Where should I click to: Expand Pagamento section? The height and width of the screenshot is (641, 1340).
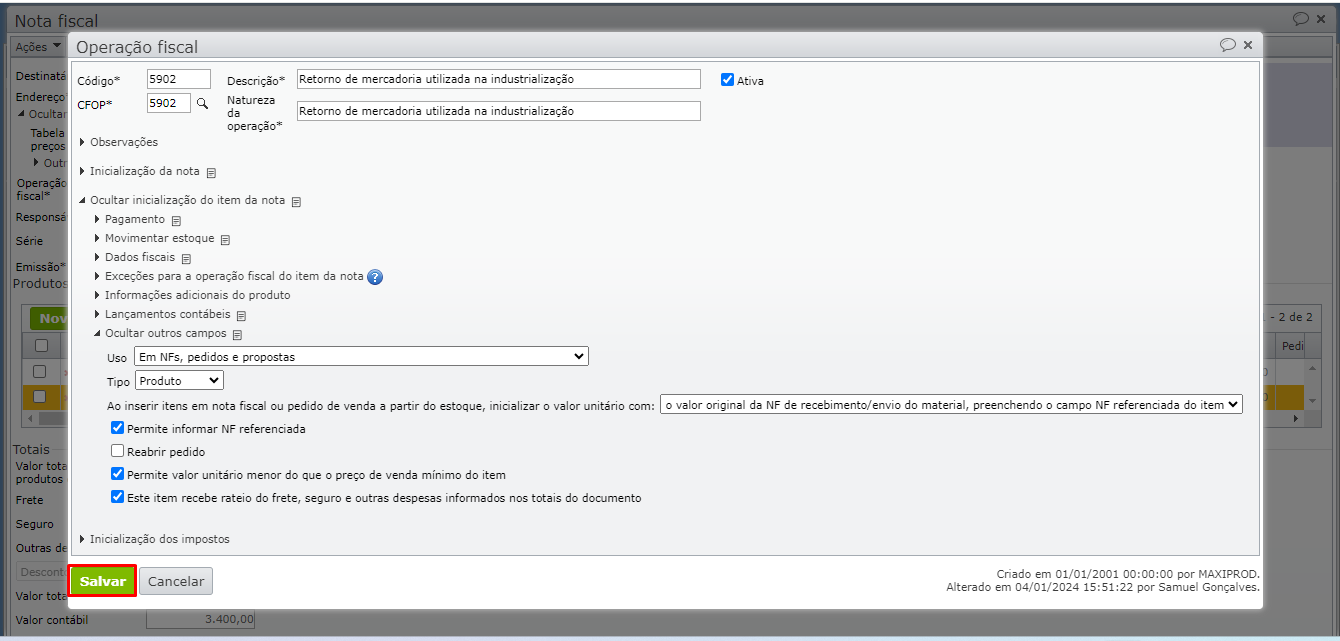(x=129, y=219)
